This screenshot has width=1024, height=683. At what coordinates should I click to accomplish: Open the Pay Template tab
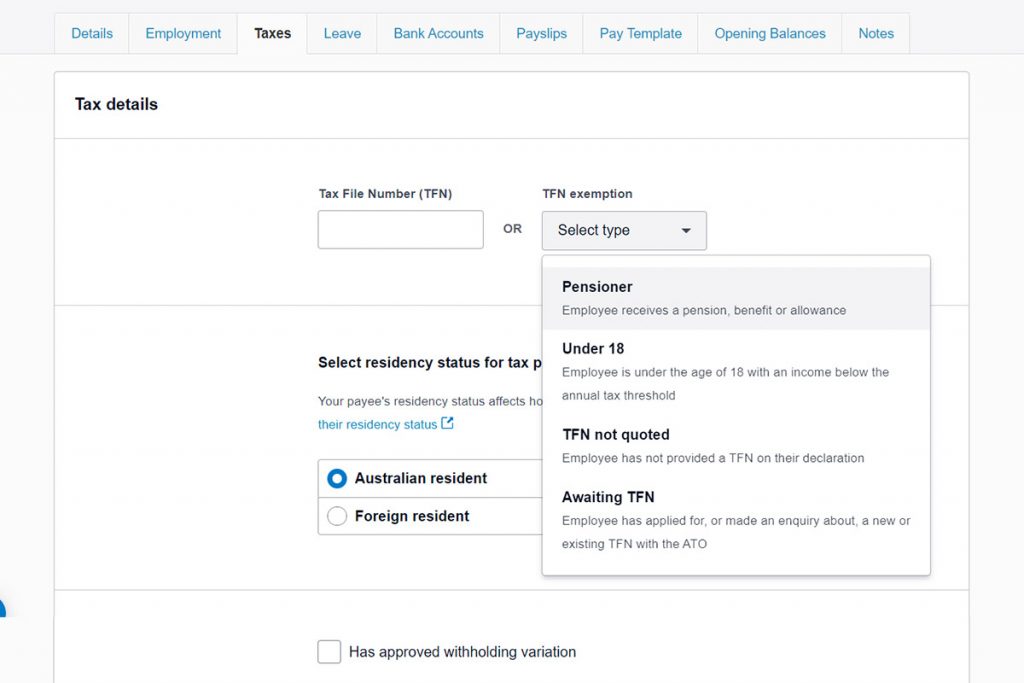click(x=639, y=33)
